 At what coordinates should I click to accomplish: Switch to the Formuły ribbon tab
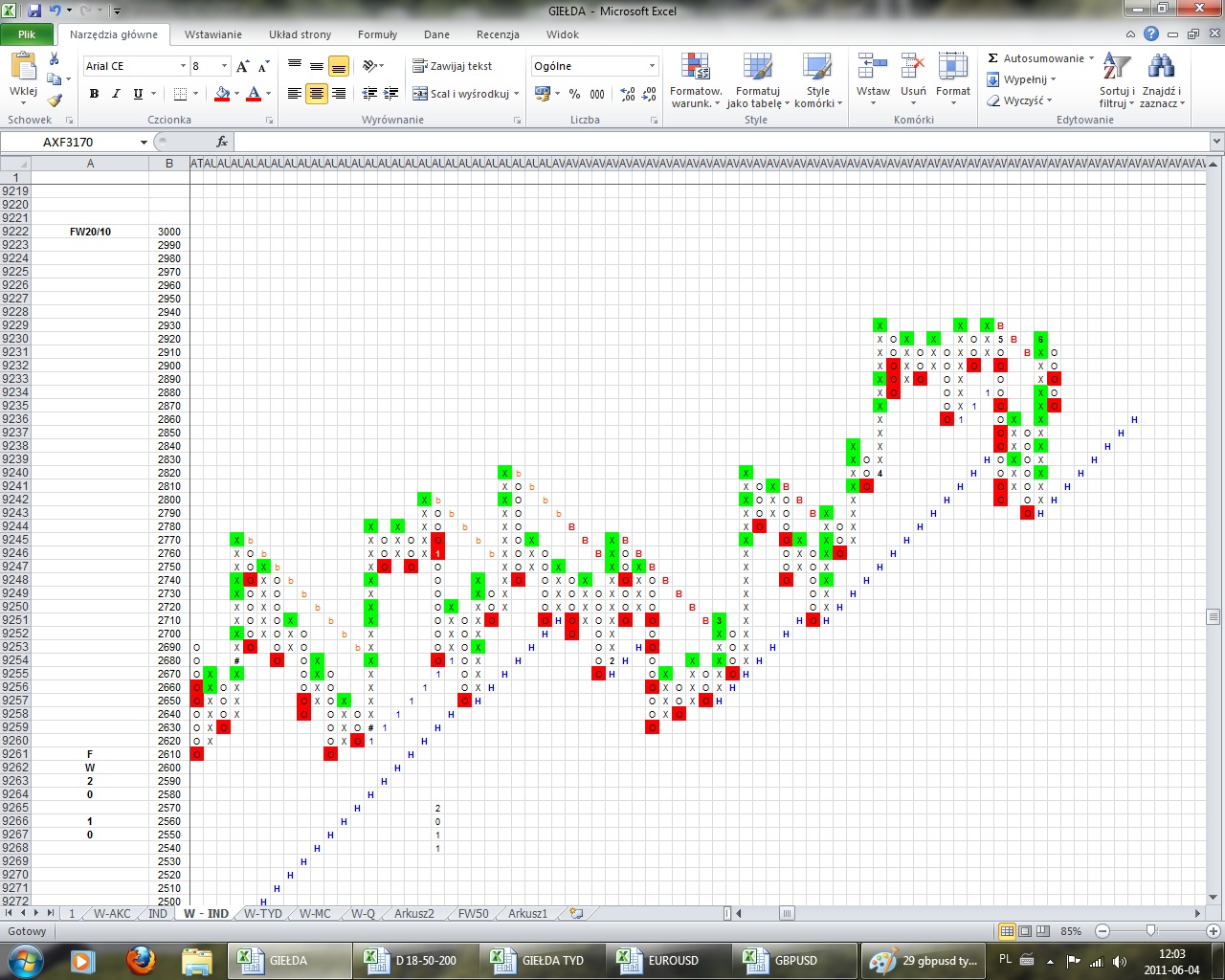[377, 34]
